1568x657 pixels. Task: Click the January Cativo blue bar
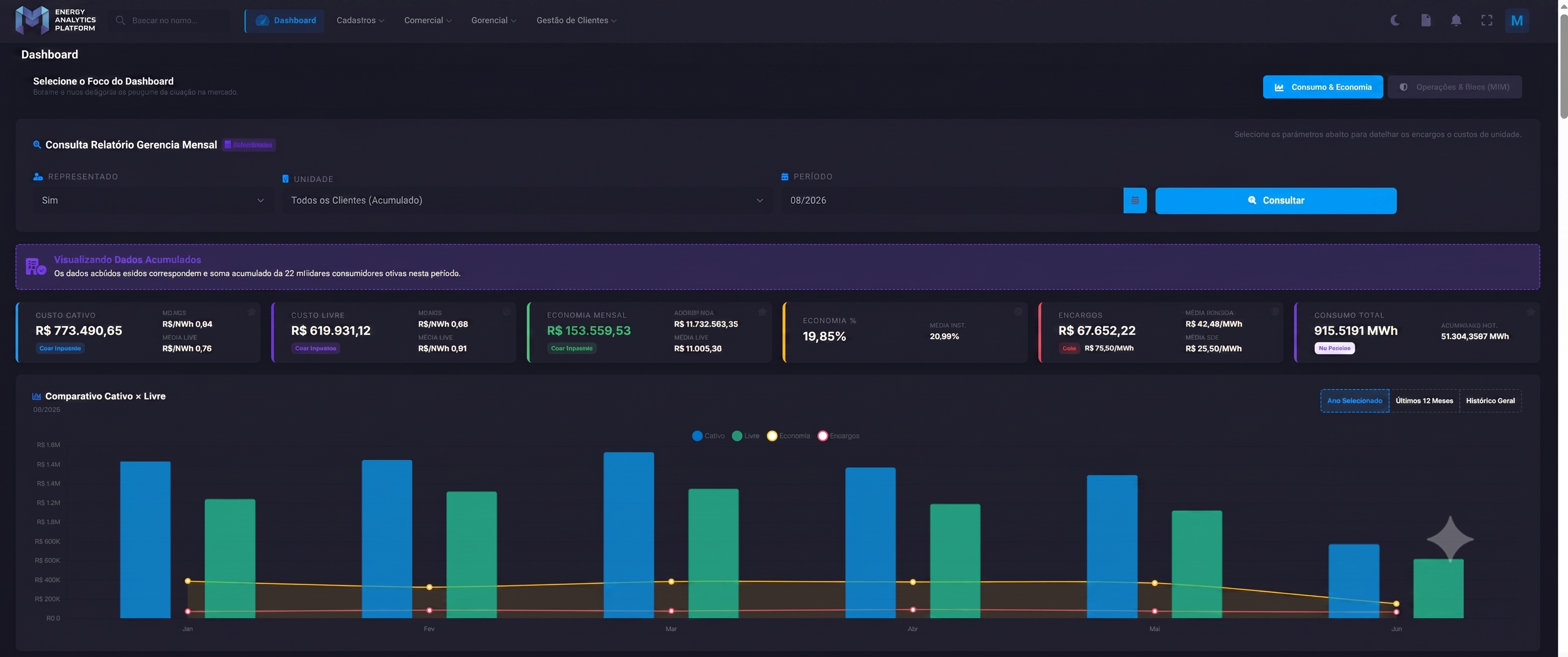[x=145, y=539]
